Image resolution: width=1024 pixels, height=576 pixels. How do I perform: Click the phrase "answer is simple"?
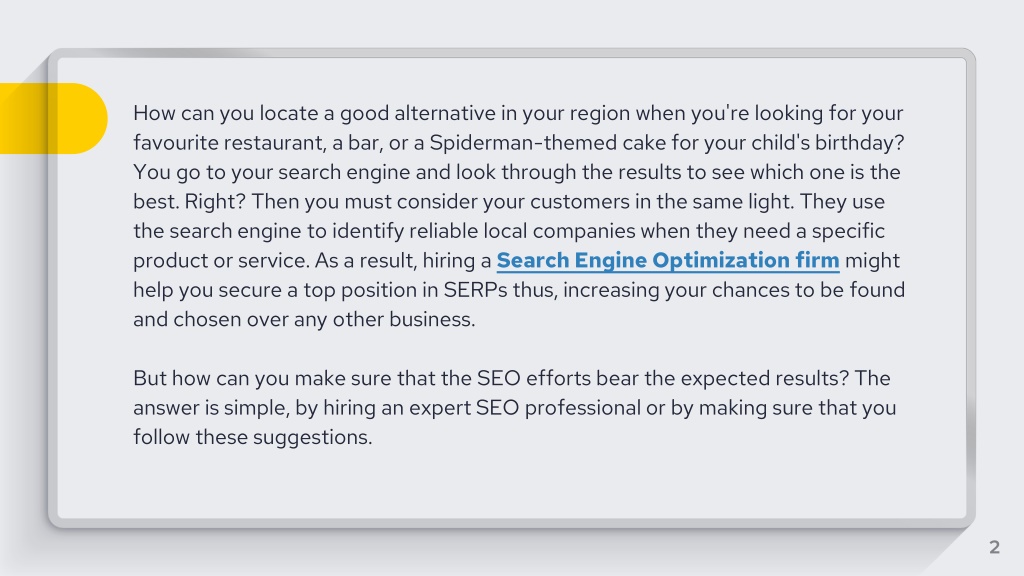point(211,408)
